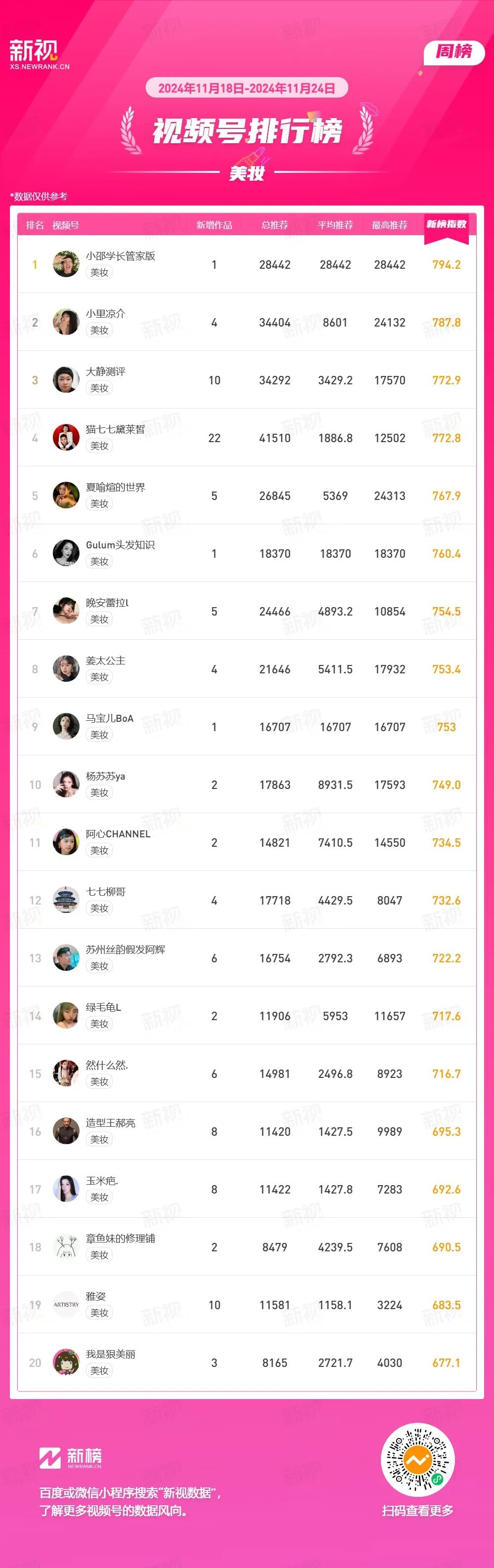
Task: Click the date range 2024年11月18日-24日 pill
Action: [247, 88]
